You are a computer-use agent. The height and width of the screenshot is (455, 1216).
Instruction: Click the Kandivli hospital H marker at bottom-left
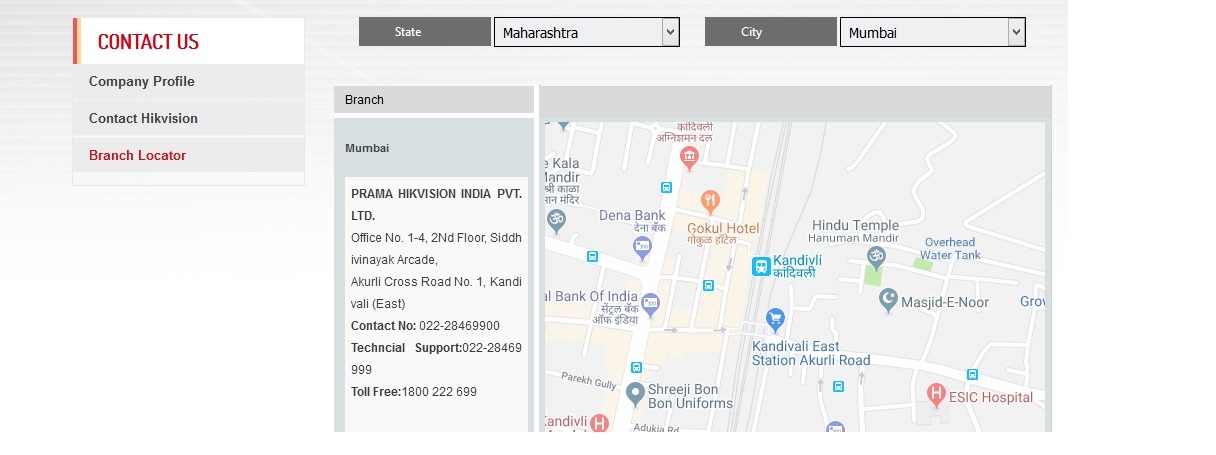point(599,422)
